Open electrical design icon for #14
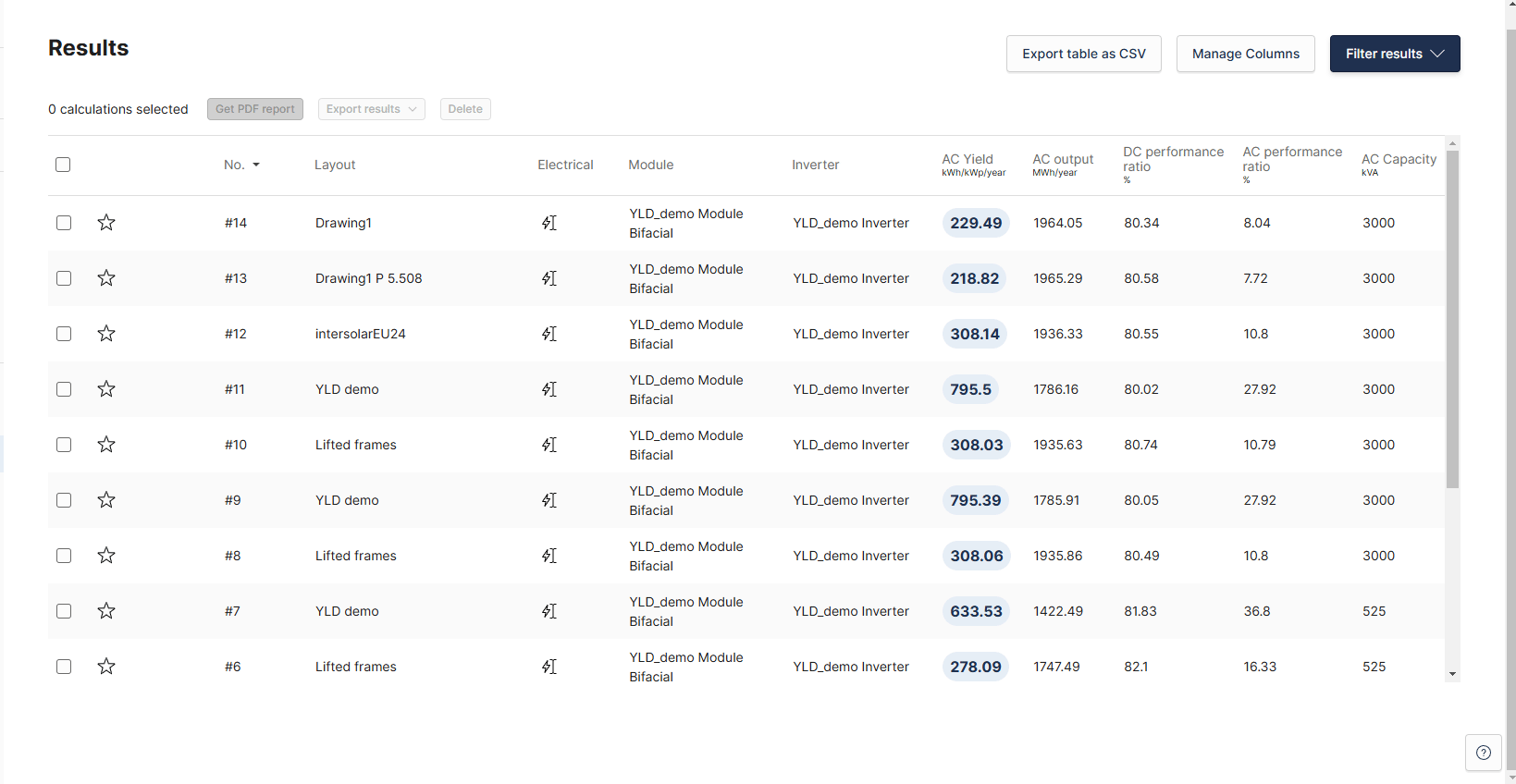1516x784 pixels. pyautogui.click(x=549, y=223)
